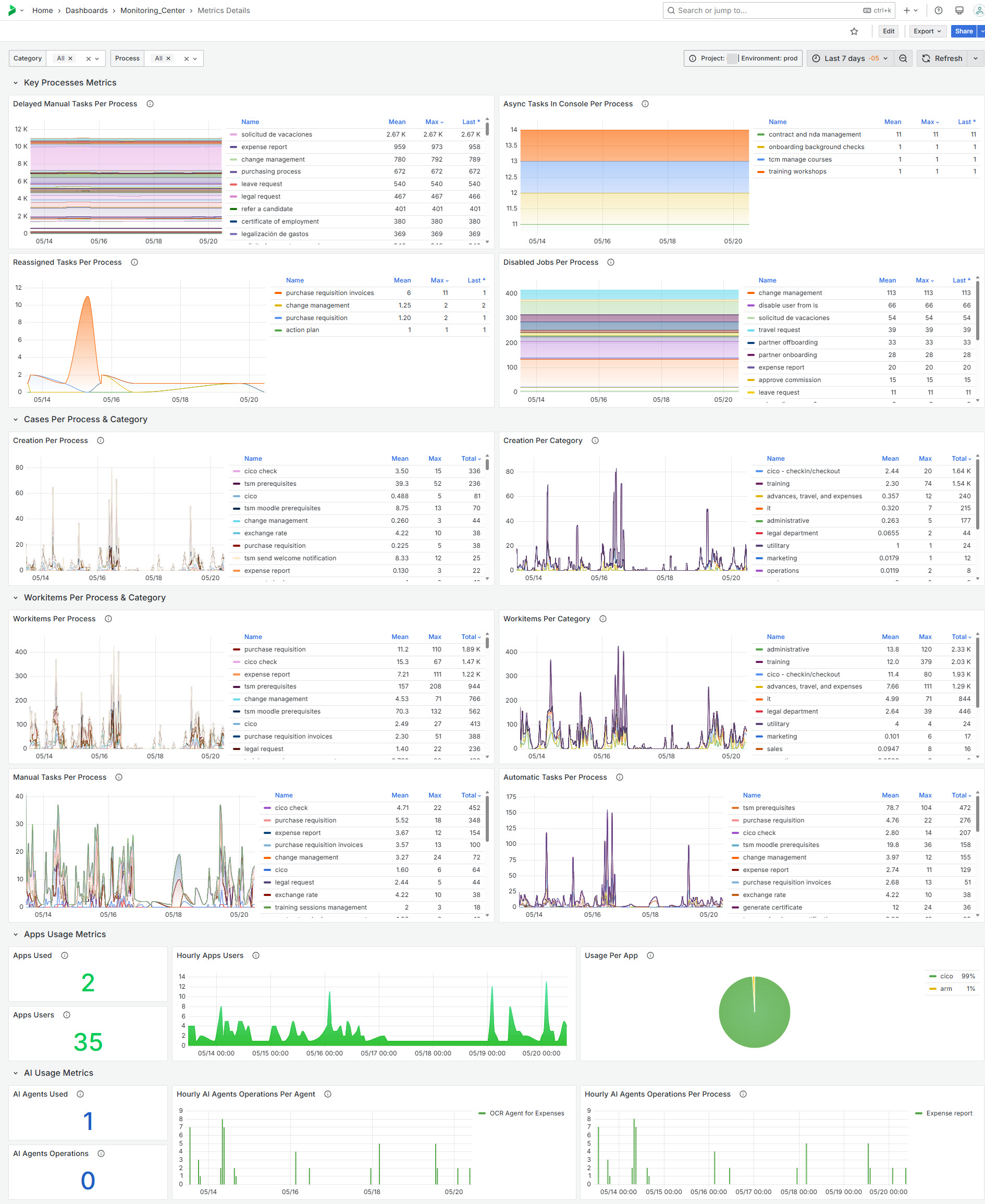Screen dimensions: 985x1204
Task: Show info icon for Usage Per App
Action: (650, 955)
